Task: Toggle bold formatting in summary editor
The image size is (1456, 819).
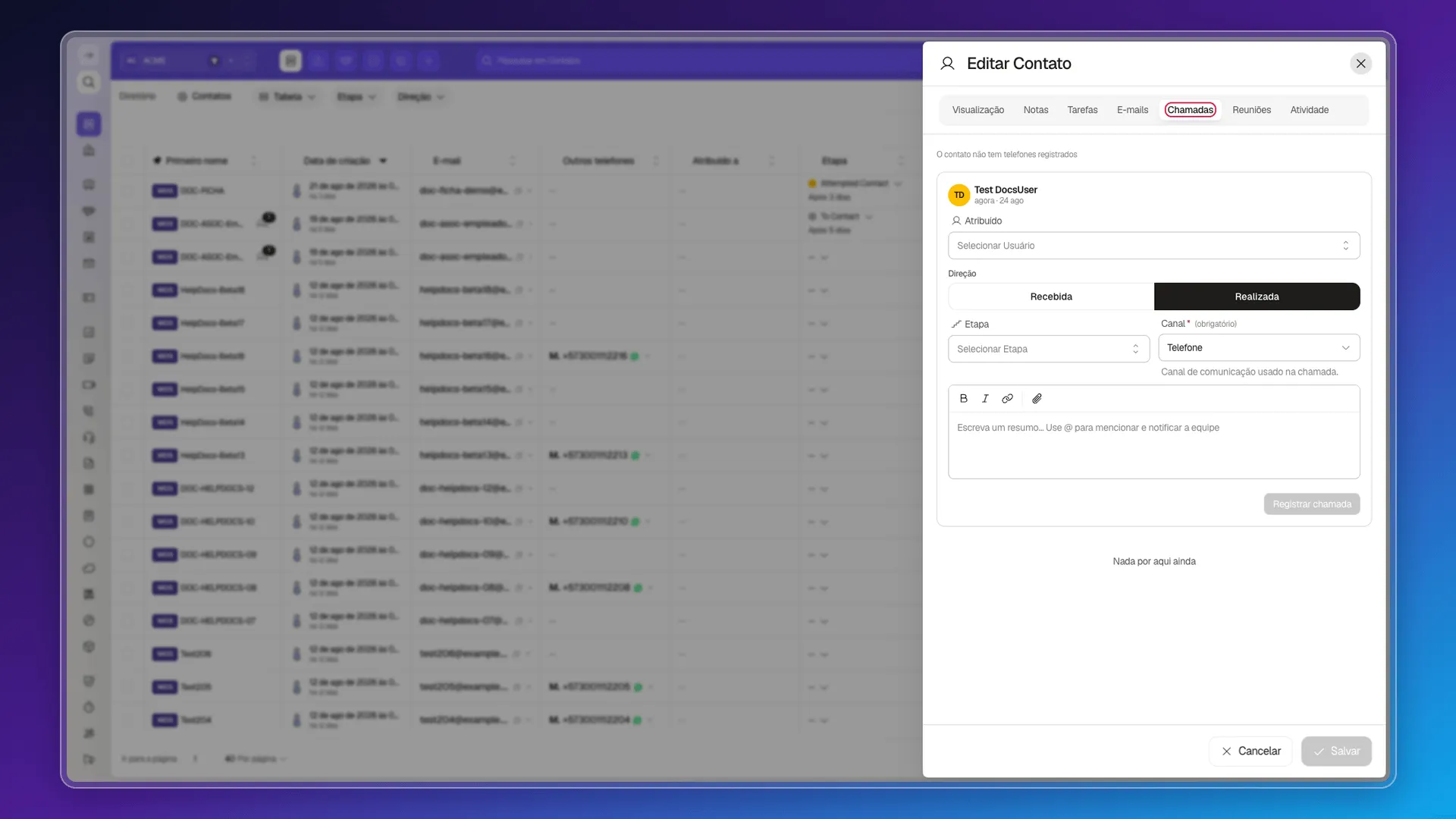Action: (964, 399)
